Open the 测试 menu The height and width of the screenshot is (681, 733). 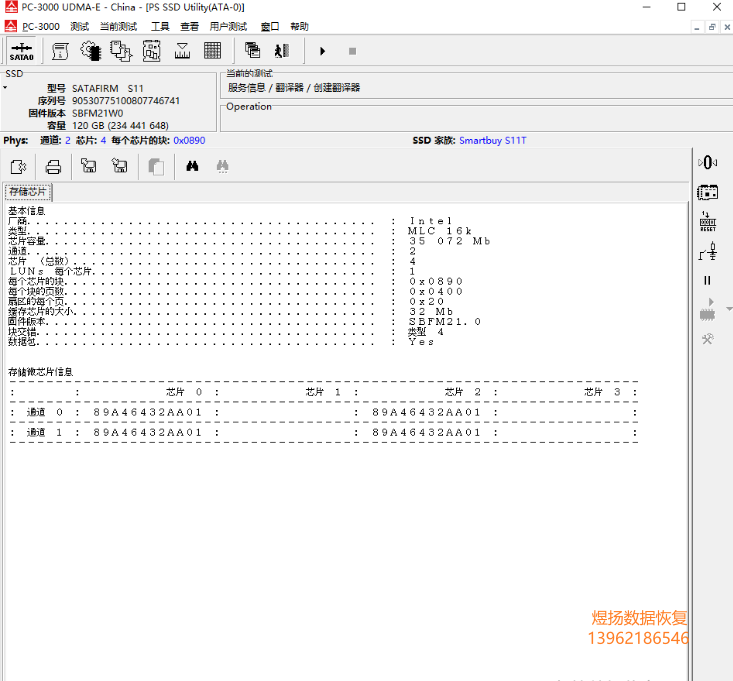(x=79, y=27)
